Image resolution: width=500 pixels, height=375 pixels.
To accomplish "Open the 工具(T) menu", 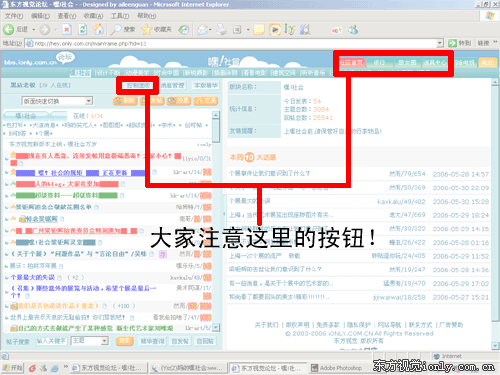I will (120, 16).
